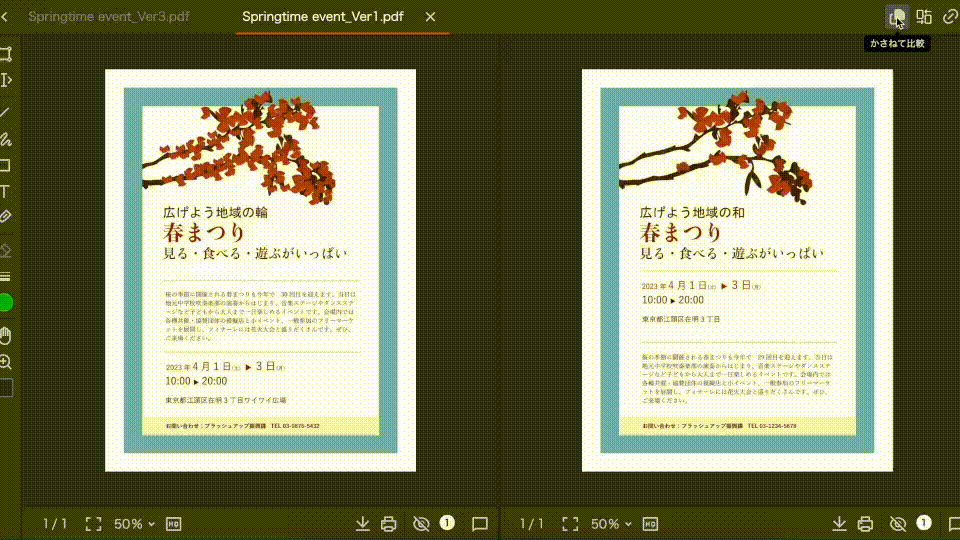Click the right flyer page preview
This screenshot has width=960, height=540.
click(737, 270)
